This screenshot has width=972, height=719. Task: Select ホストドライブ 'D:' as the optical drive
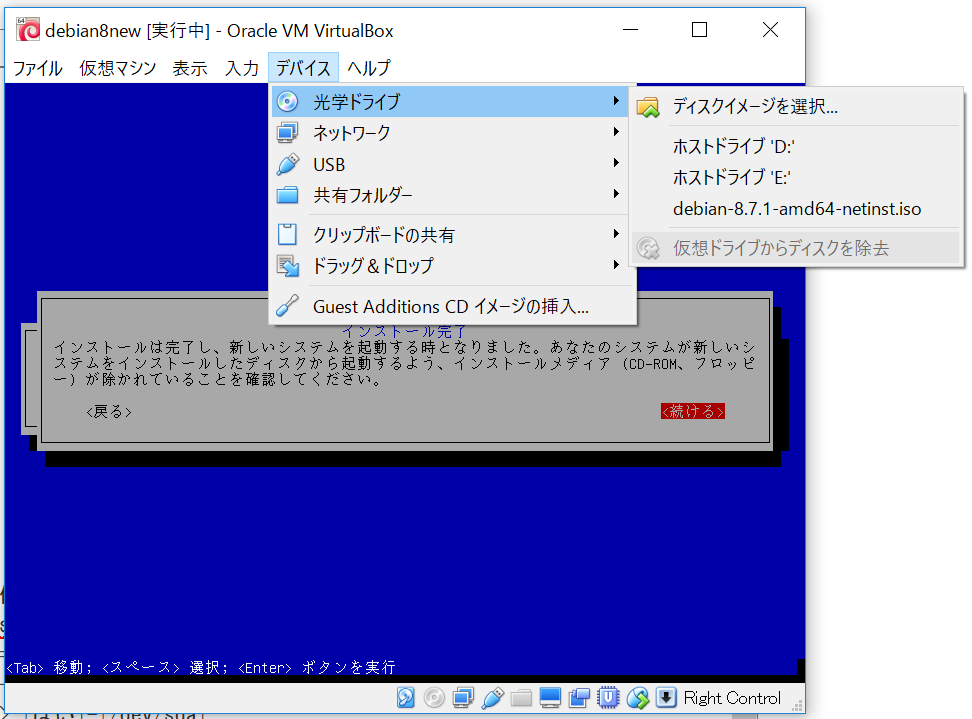click(736, 144)
